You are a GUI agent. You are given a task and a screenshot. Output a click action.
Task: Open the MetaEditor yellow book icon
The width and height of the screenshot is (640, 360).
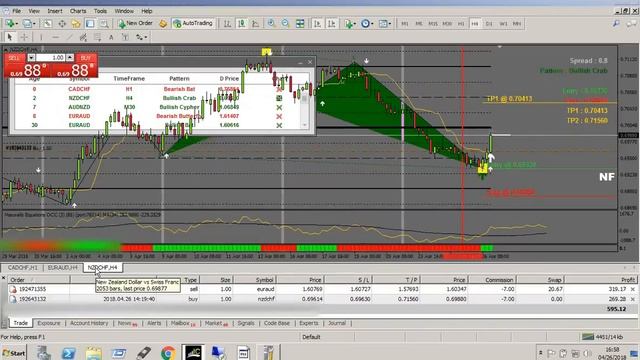(163, 24)
